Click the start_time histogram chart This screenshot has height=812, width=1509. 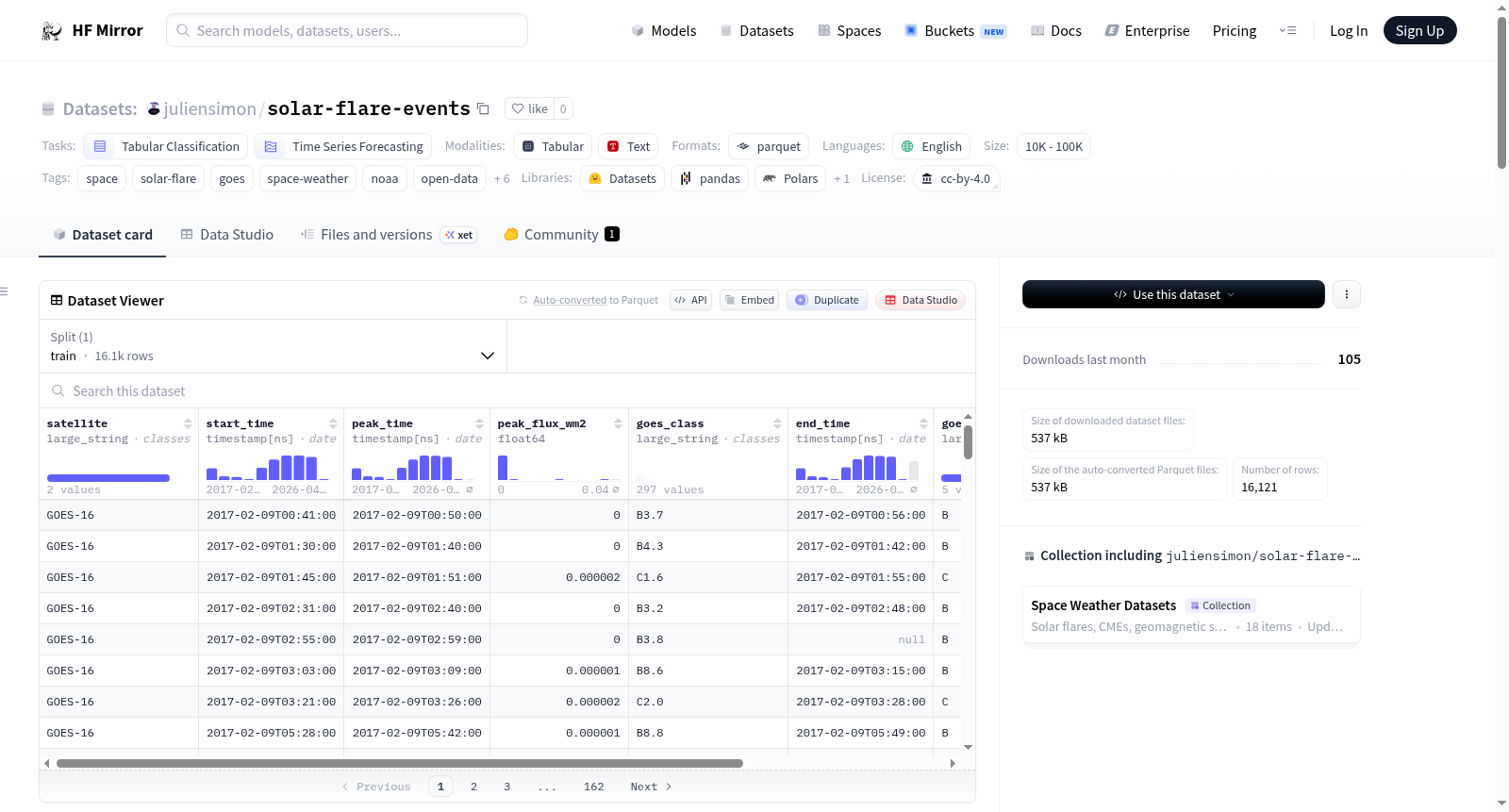click(x=268, y=468)
